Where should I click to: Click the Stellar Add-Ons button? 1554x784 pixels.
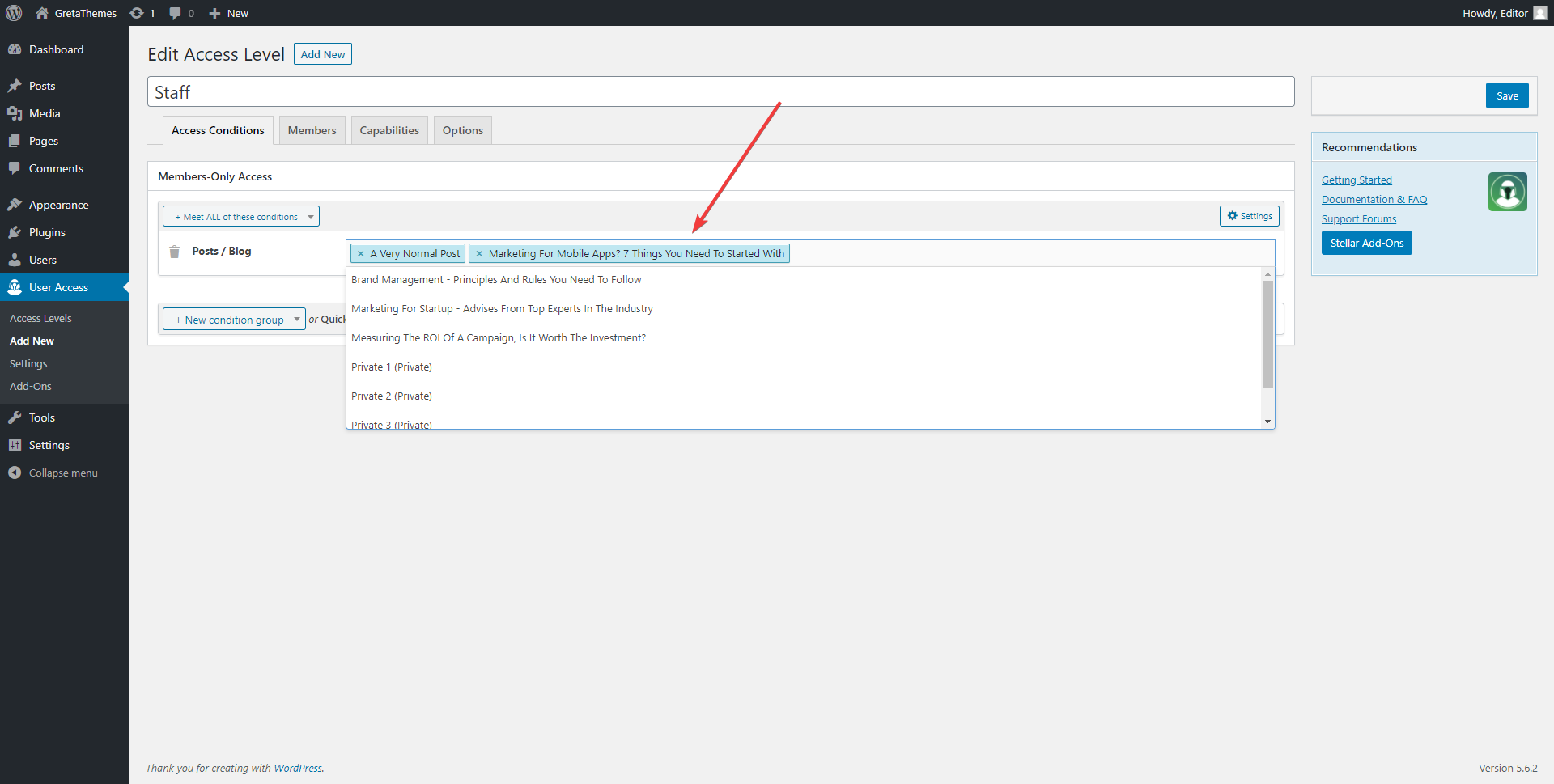click(x=1367, y=243)
